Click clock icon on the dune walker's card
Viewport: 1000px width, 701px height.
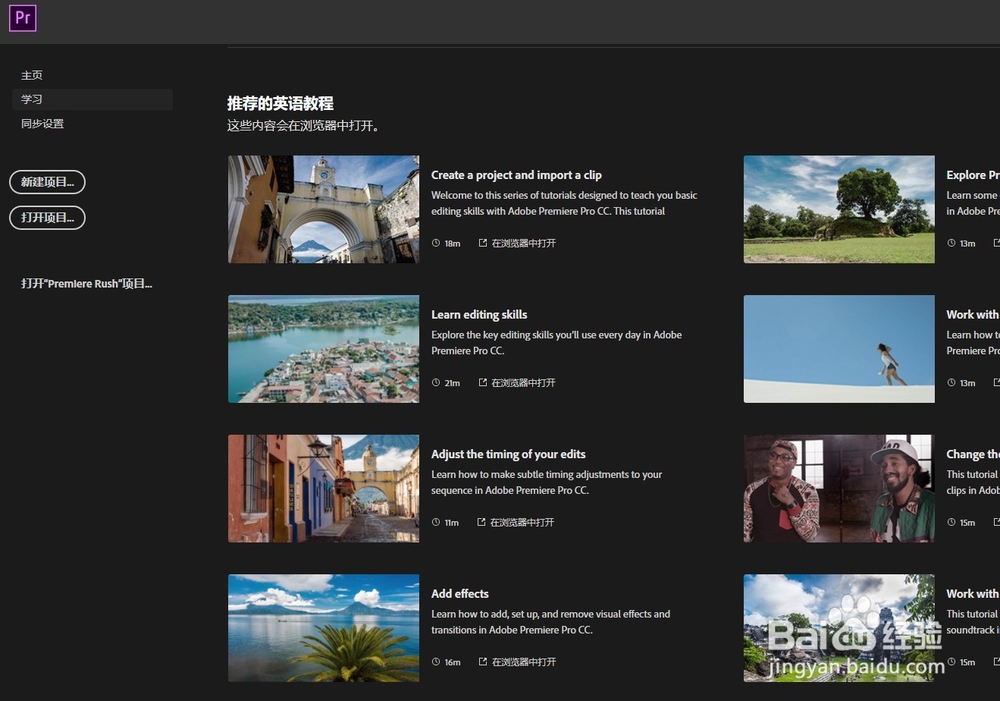pyautogui.click(x=951, y=383)
